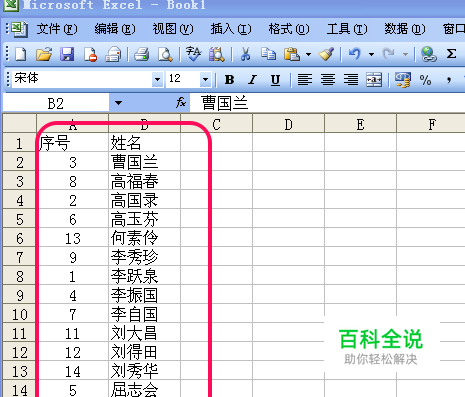The width and height of the screenshot is (465, 397).
Task: Click the Permission icon on the toolbar
Action: 90,54
